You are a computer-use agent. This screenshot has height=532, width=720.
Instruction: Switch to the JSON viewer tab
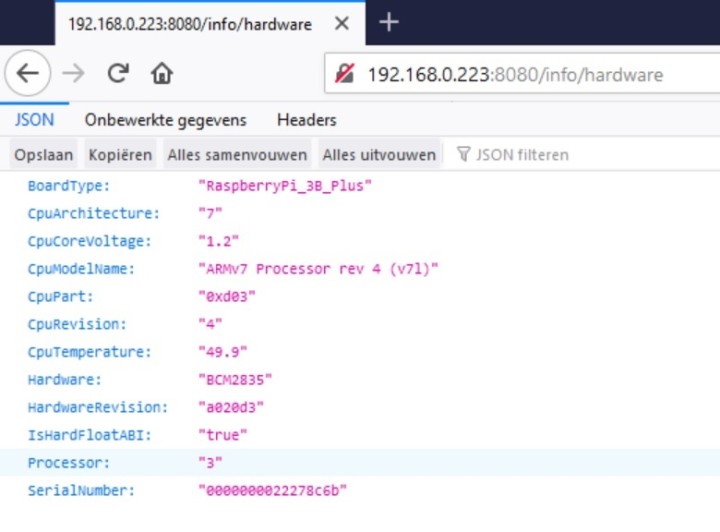click(x=34, y=120)
